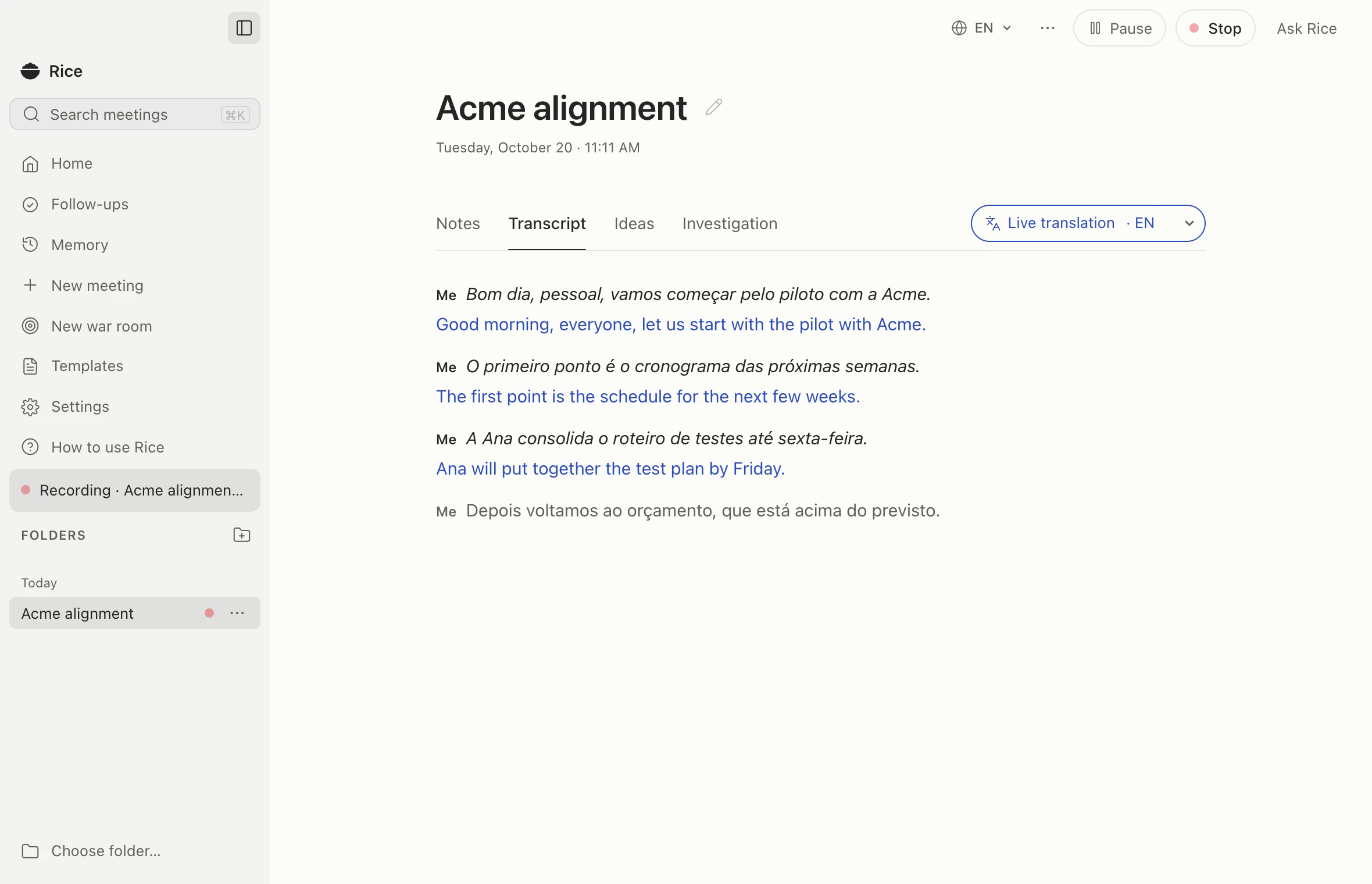Screen dimensions: 1372x884
Task: Click the Memory history clock icon
Action: tap(30, 245)
